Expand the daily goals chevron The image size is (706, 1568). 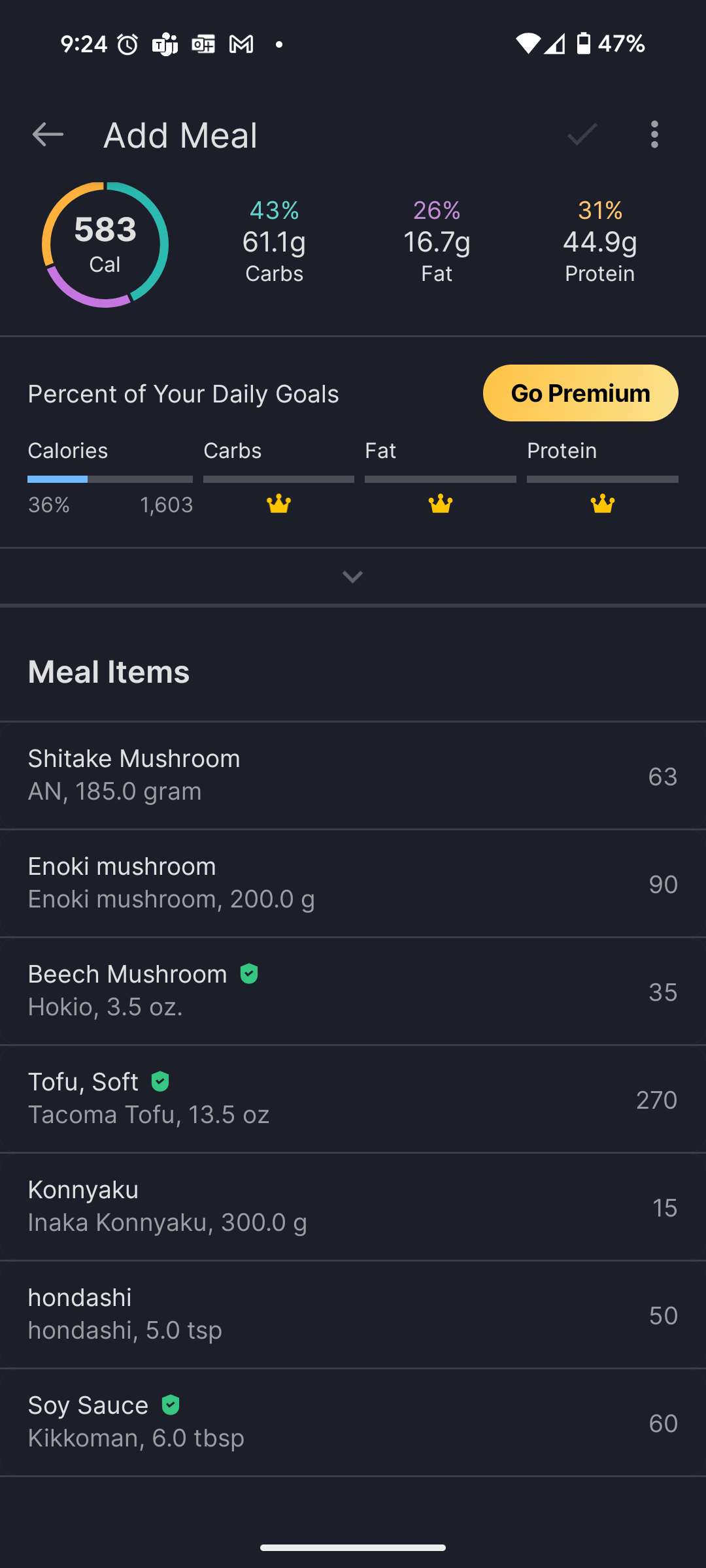pos(352,577)
